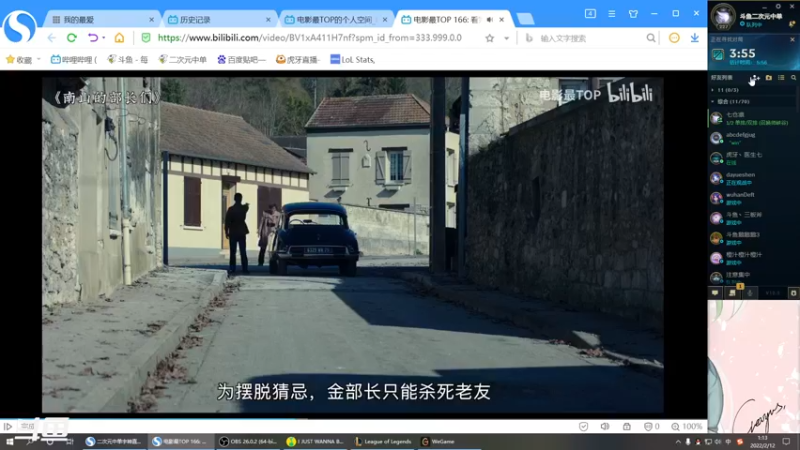Open the 斗鱼 bookmark
The width and height of the screenshot is (800, 450).
(x=128, y=60)
